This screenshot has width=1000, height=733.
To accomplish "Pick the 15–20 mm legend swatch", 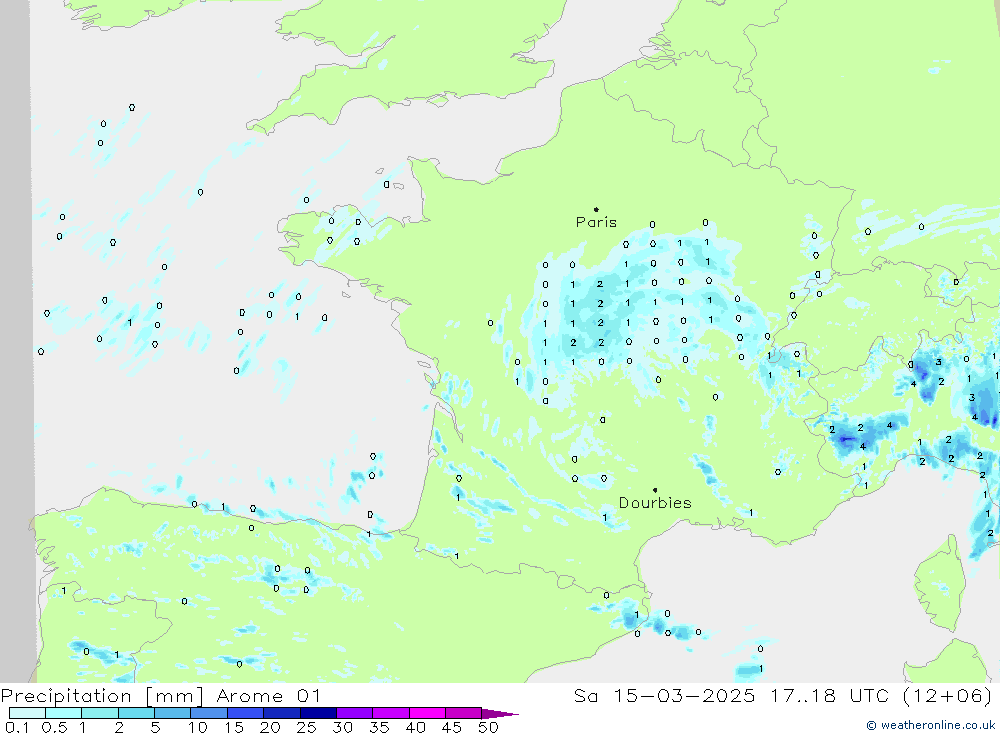I will click(246, 713).
